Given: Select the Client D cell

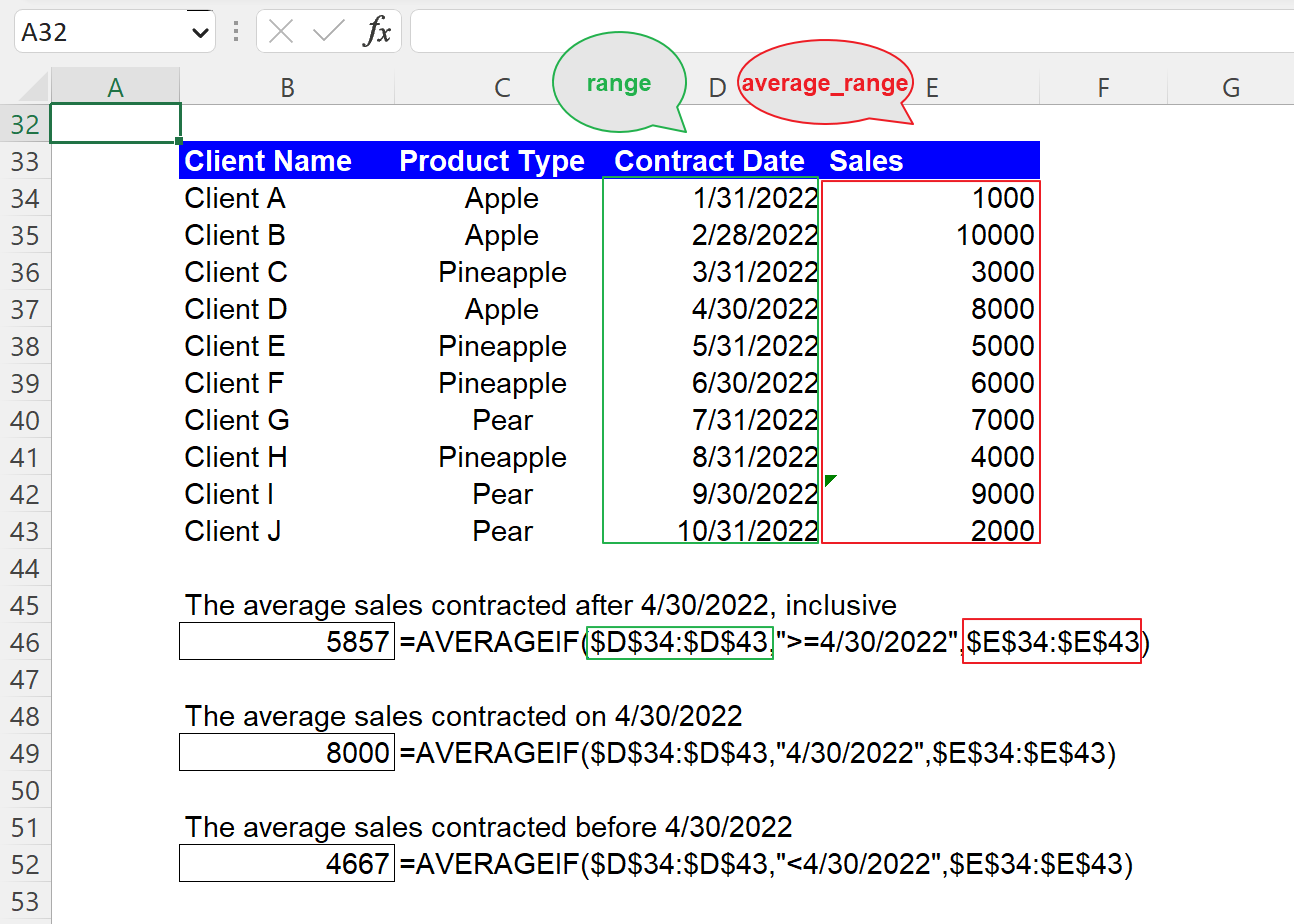Looking at the screenshot, I should (287, 309).
